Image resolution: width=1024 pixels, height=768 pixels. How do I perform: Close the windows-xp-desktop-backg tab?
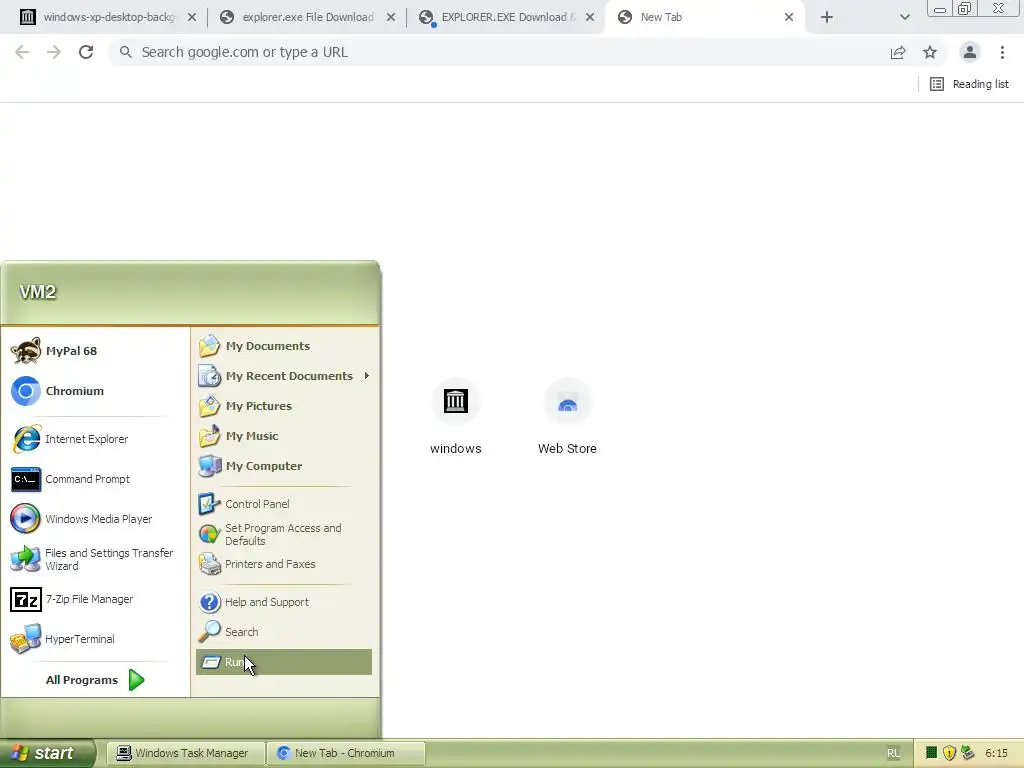click(192, 17)
